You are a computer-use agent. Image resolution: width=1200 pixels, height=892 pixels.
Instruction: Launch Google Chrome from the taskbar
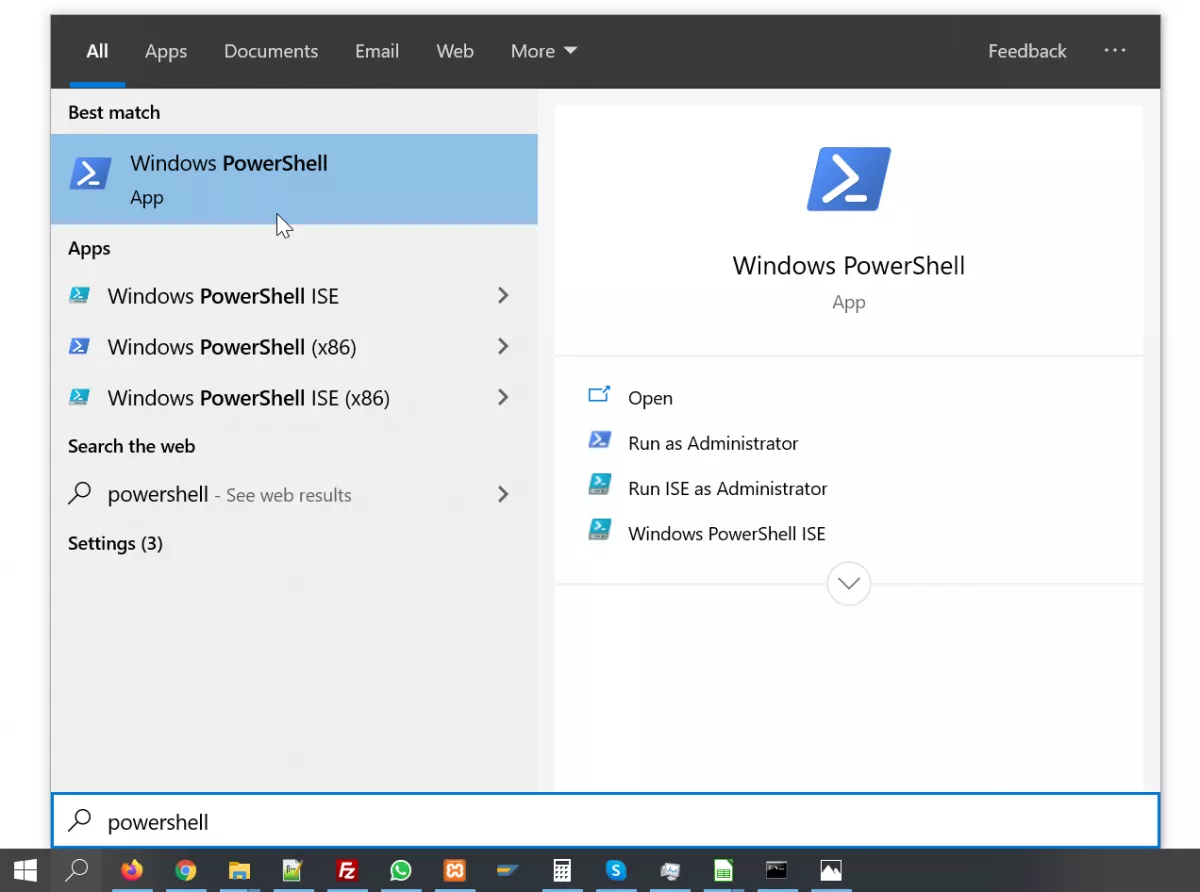click(185, 870)
